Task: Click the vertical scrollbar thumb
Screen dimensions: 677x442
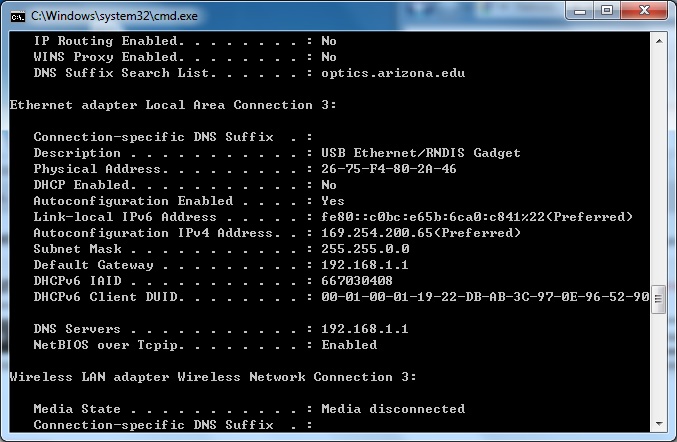Action: pos(659,299)
